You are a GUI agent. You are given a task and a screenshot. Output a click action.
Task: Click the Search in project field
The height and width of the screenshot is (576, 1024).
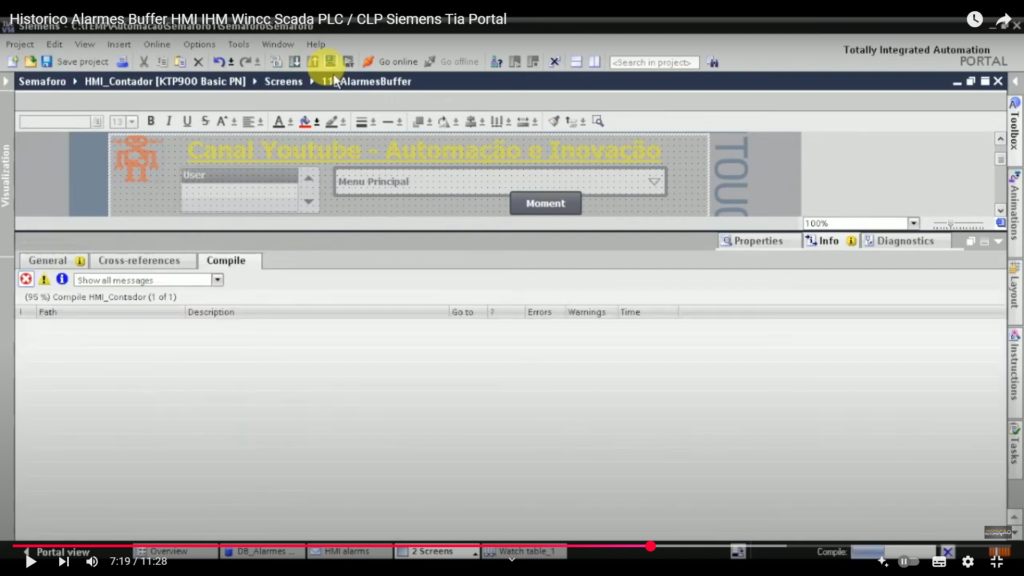[x=654, y=63]
